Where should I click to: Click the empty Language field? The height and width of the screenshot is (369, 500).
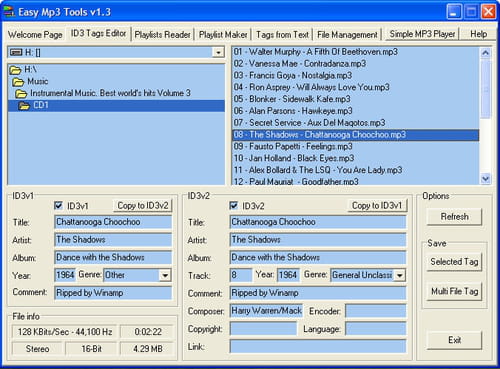pos(376,329)
